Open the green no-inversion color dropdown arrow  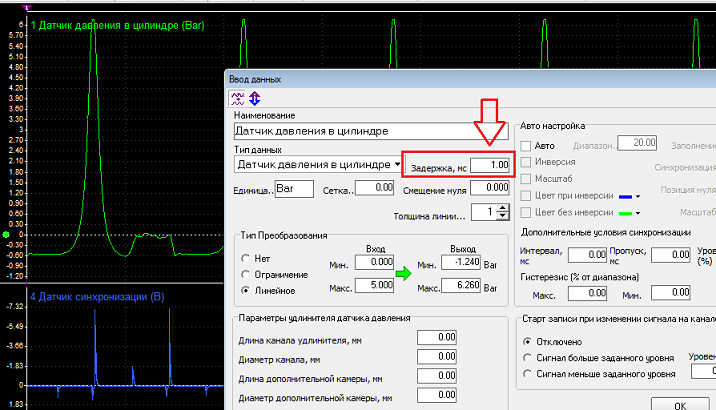(x=638, y=213)
